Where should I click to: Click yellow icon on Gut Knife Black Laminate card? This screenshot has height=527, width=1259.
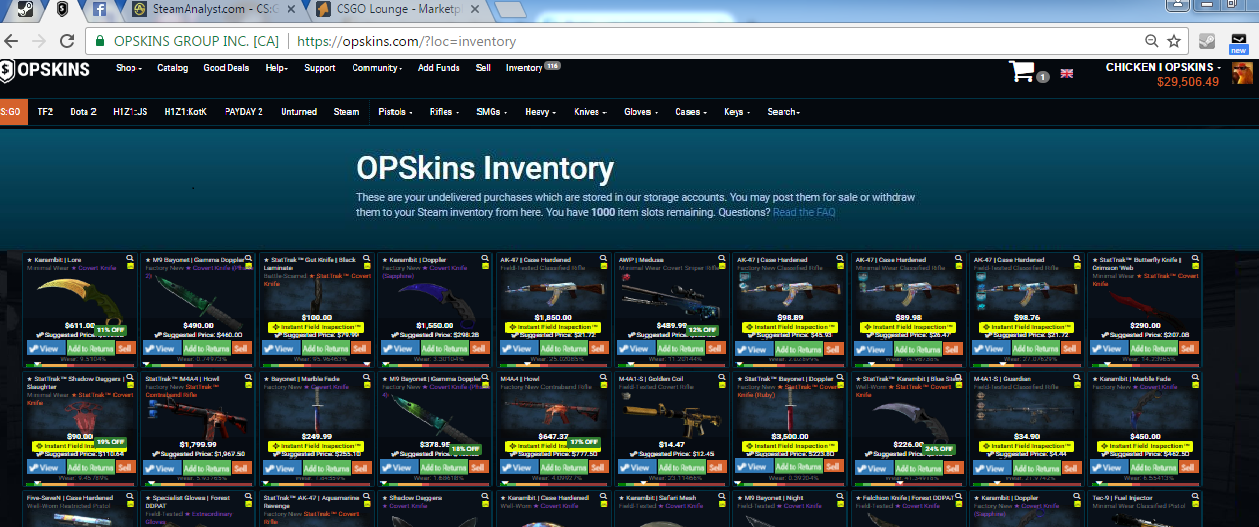(x=369, y=268)
